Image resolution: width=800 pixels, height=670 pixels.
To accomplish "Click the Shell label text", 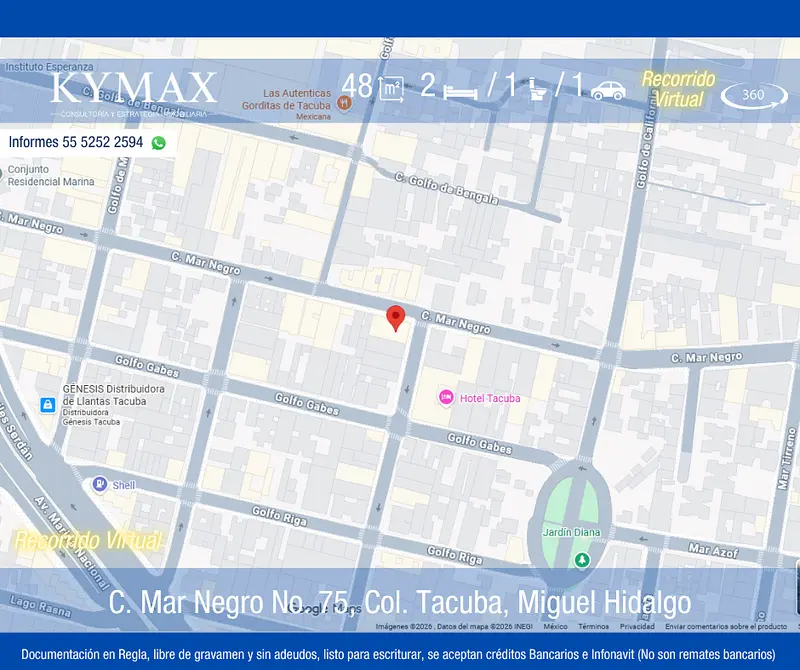I will (x=123, y=485).
